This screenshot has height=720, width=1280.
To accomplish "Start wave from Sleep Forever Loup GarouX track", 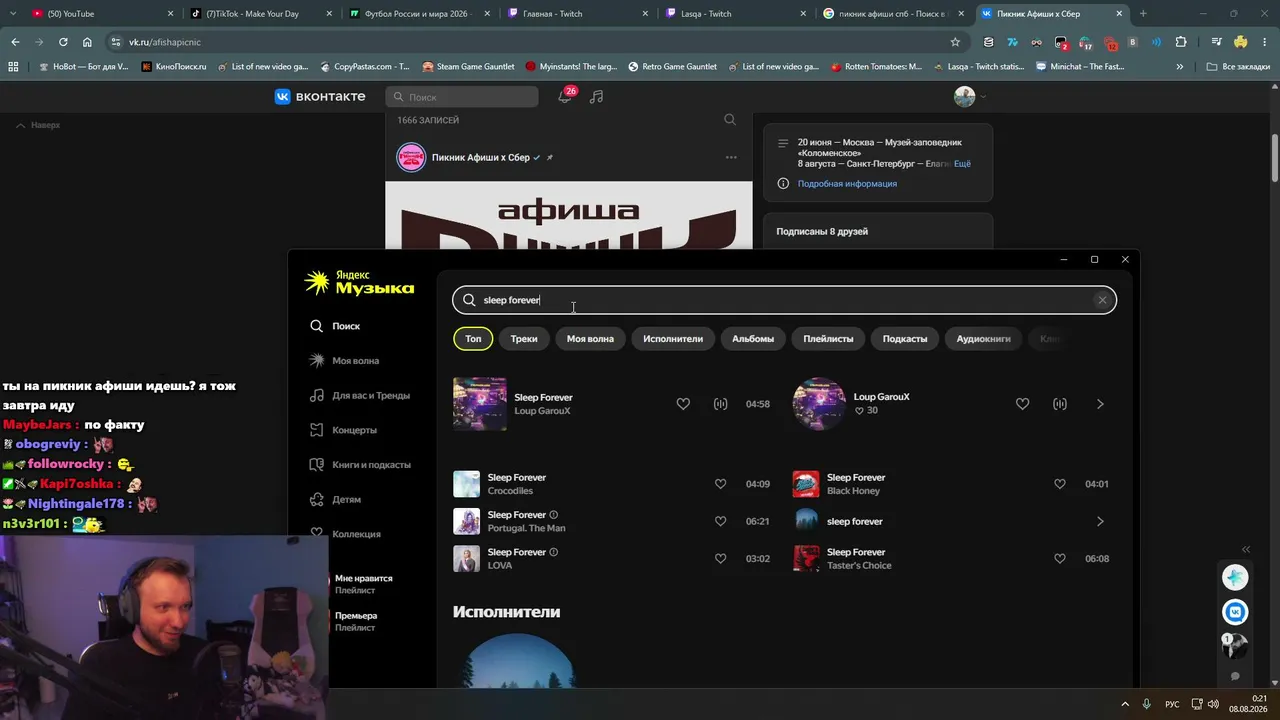I will (720, 404).
